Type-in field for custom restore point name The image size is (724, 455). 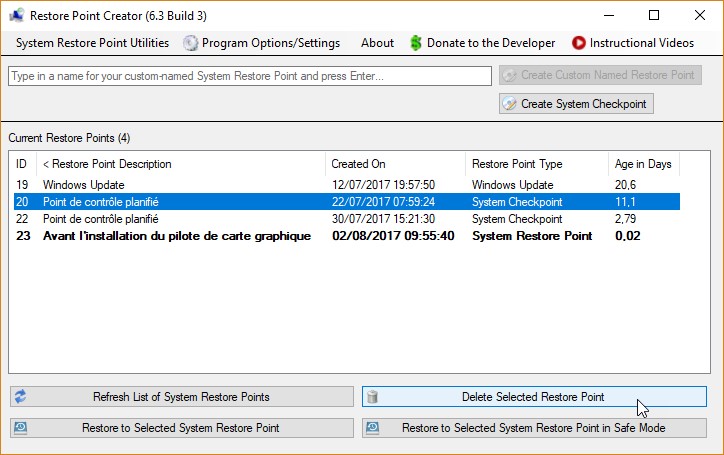250,76
